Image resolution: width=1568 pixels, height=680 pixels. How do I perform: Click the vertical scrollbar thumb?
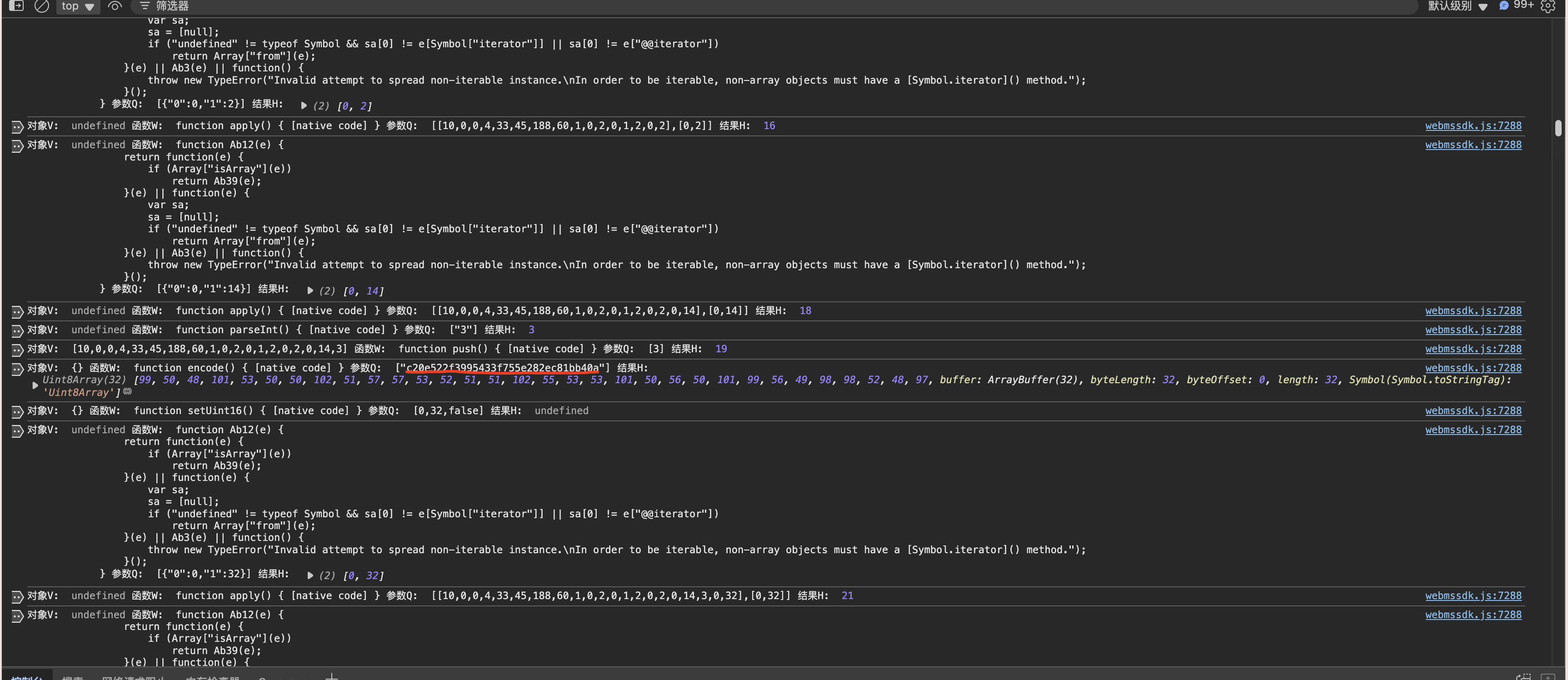tap(1558, 128)
